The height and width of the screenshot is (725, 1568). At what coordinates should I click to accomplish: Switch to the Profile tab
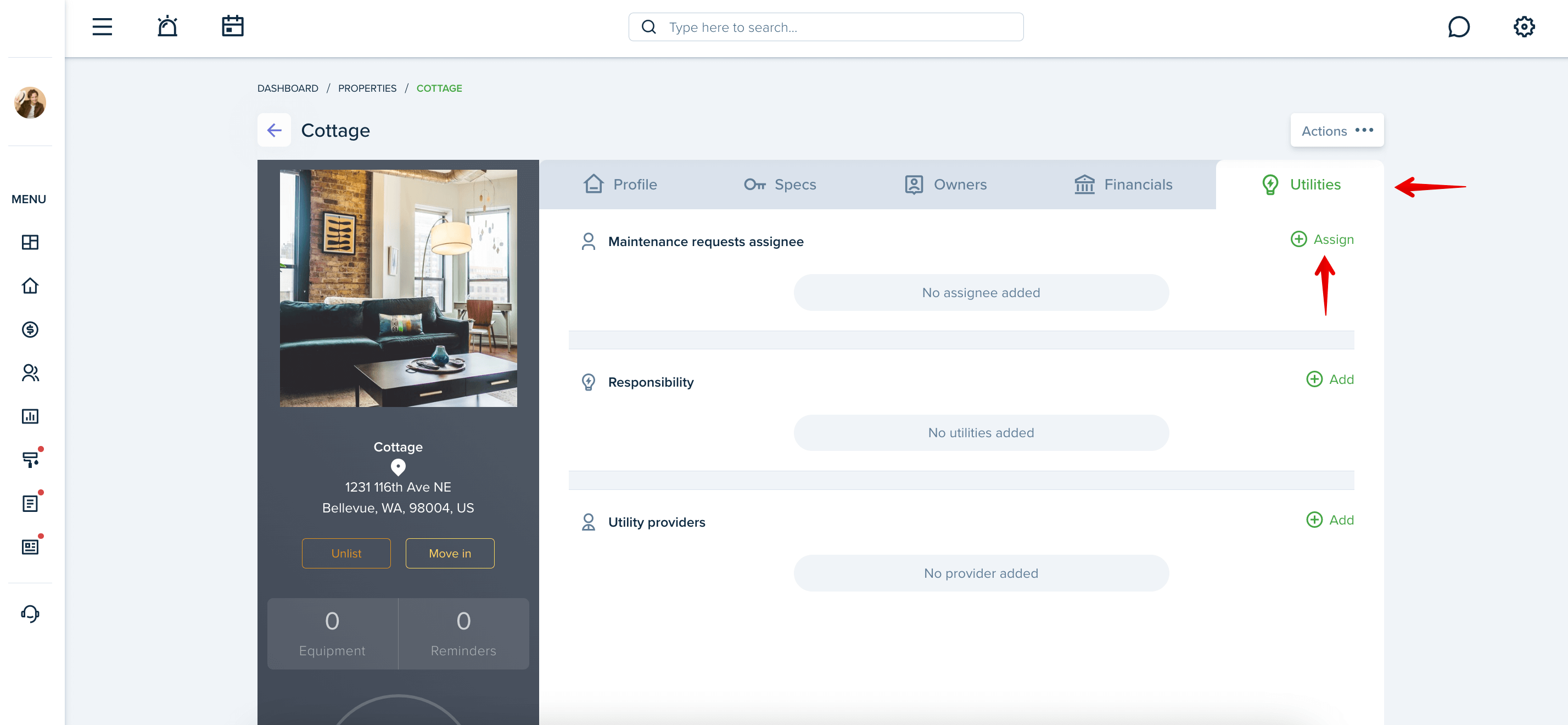click(620, 185)
